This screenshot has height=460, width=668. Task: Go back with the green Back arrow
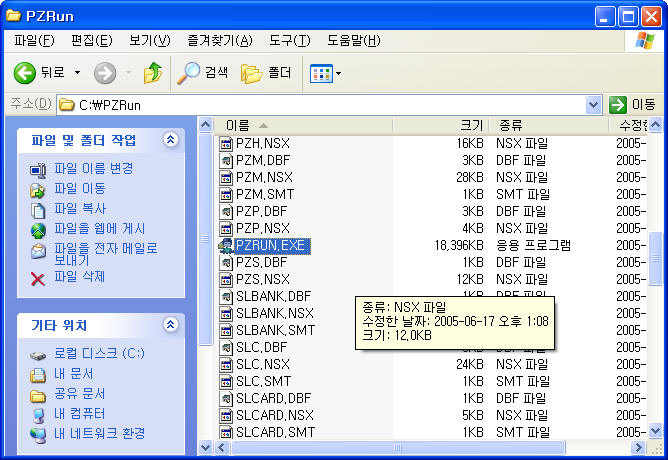[x=25, y=73]
